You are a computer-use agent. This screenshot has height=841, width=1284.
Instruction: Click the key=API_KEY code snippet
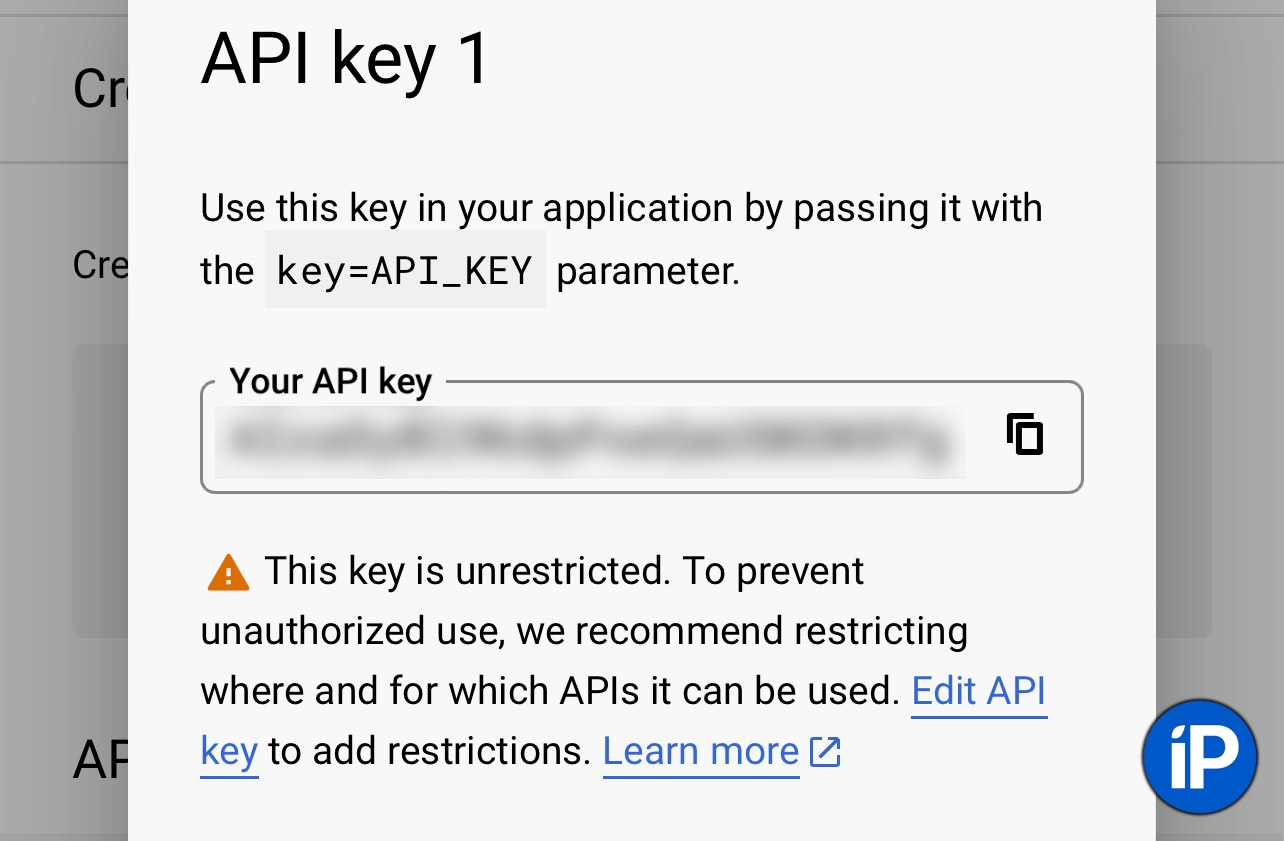point(405,271)
